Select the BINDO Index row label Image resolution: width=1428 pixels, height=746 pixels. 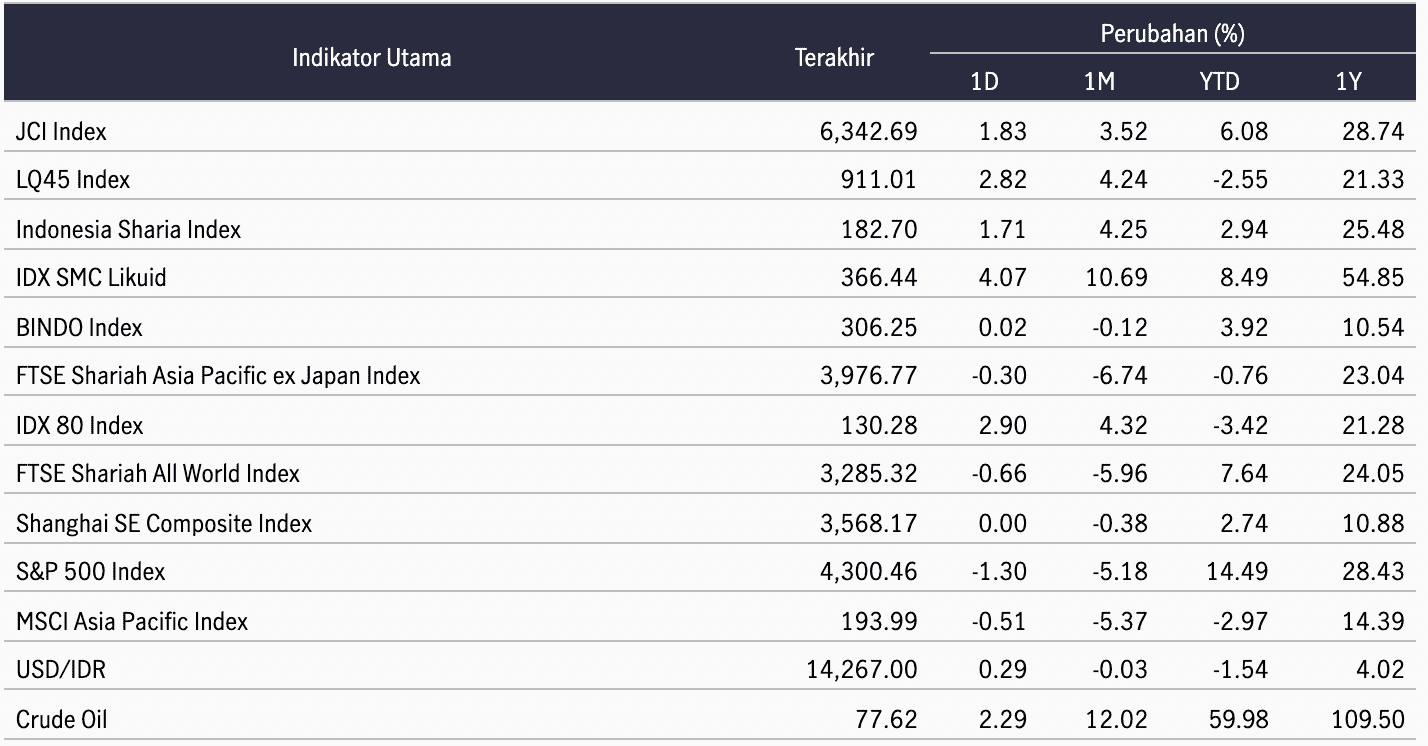[x=79, y=327]
